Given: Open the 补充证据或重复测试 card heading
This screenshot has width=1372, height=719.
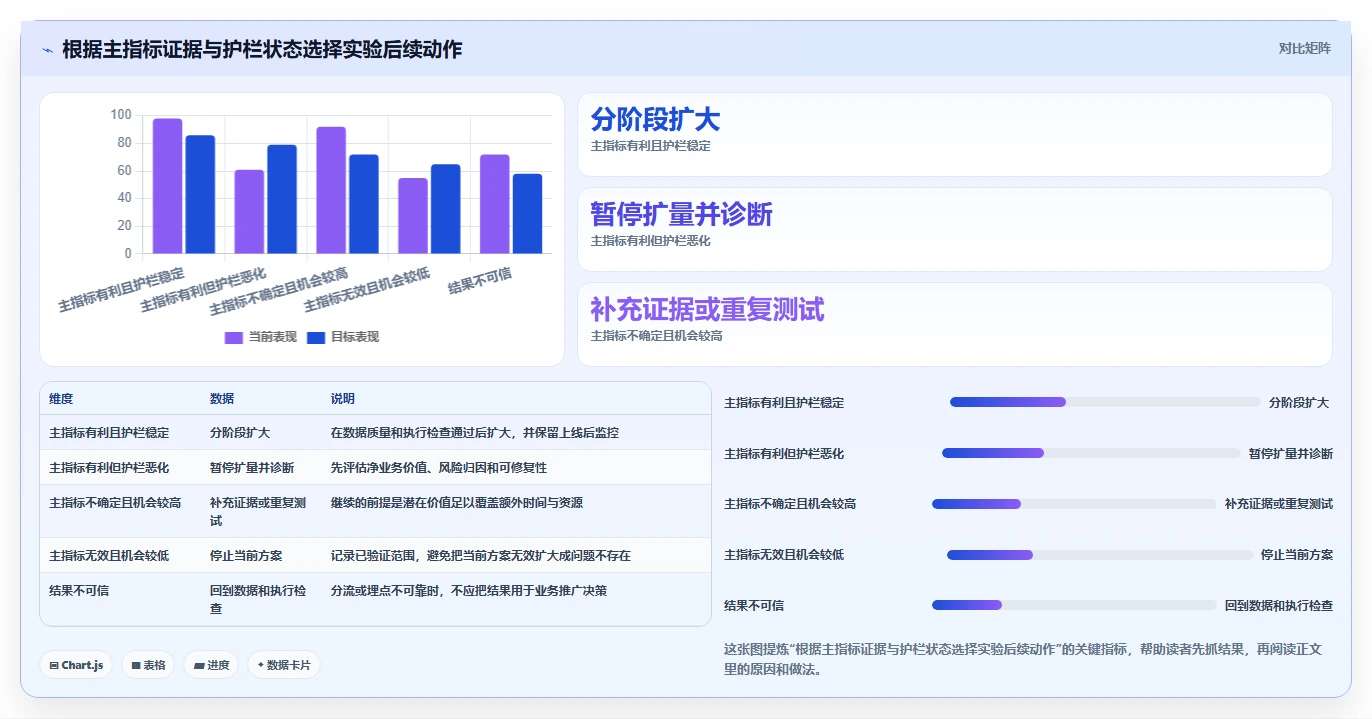Looking at the screenshot, I should [708, 310].
